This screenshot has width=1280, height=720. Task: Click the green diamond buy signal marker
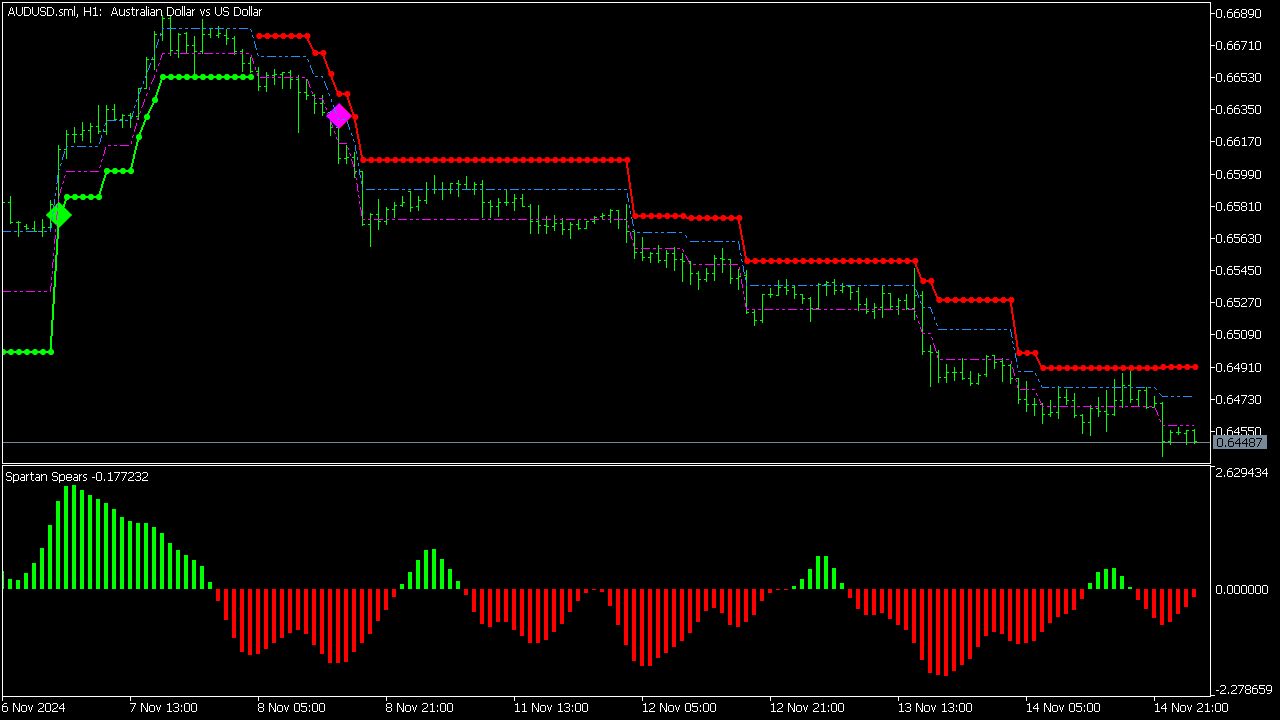point(59,215)
